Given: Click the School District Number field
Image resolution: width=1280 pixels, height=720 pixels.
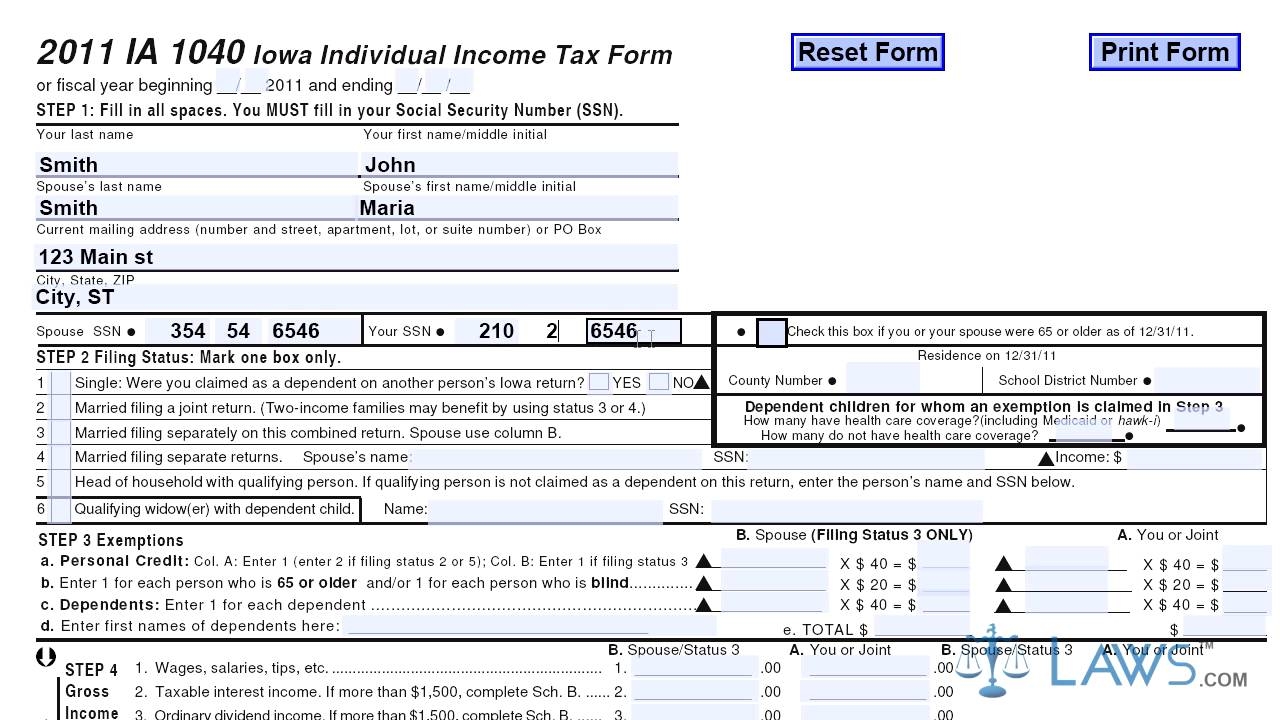Looking at the screenshot, I should click(x=1205, y=381).
